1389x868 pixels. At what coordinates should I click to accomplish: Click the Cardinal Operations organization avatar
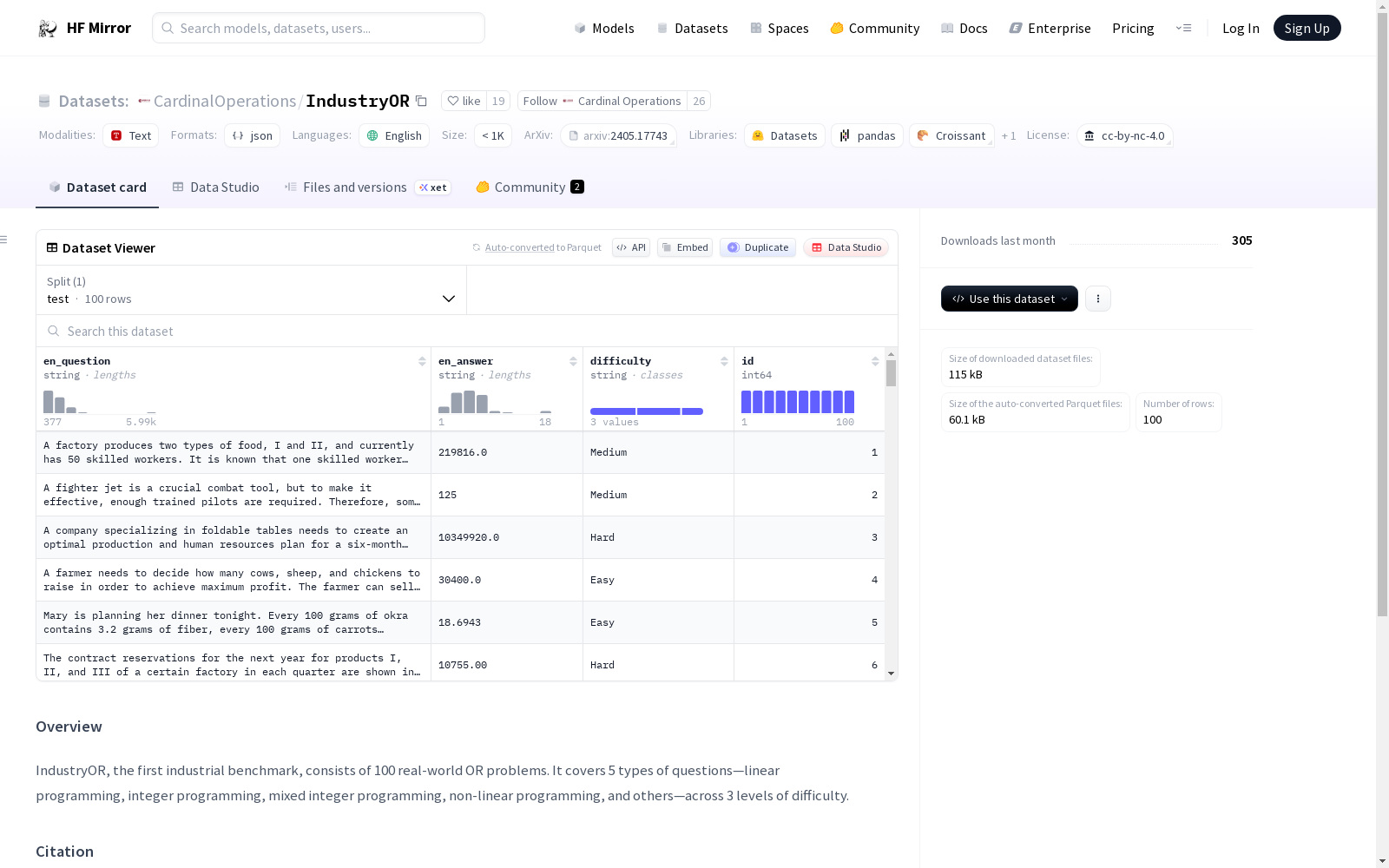pyautogui.click(x=568, y=101)
